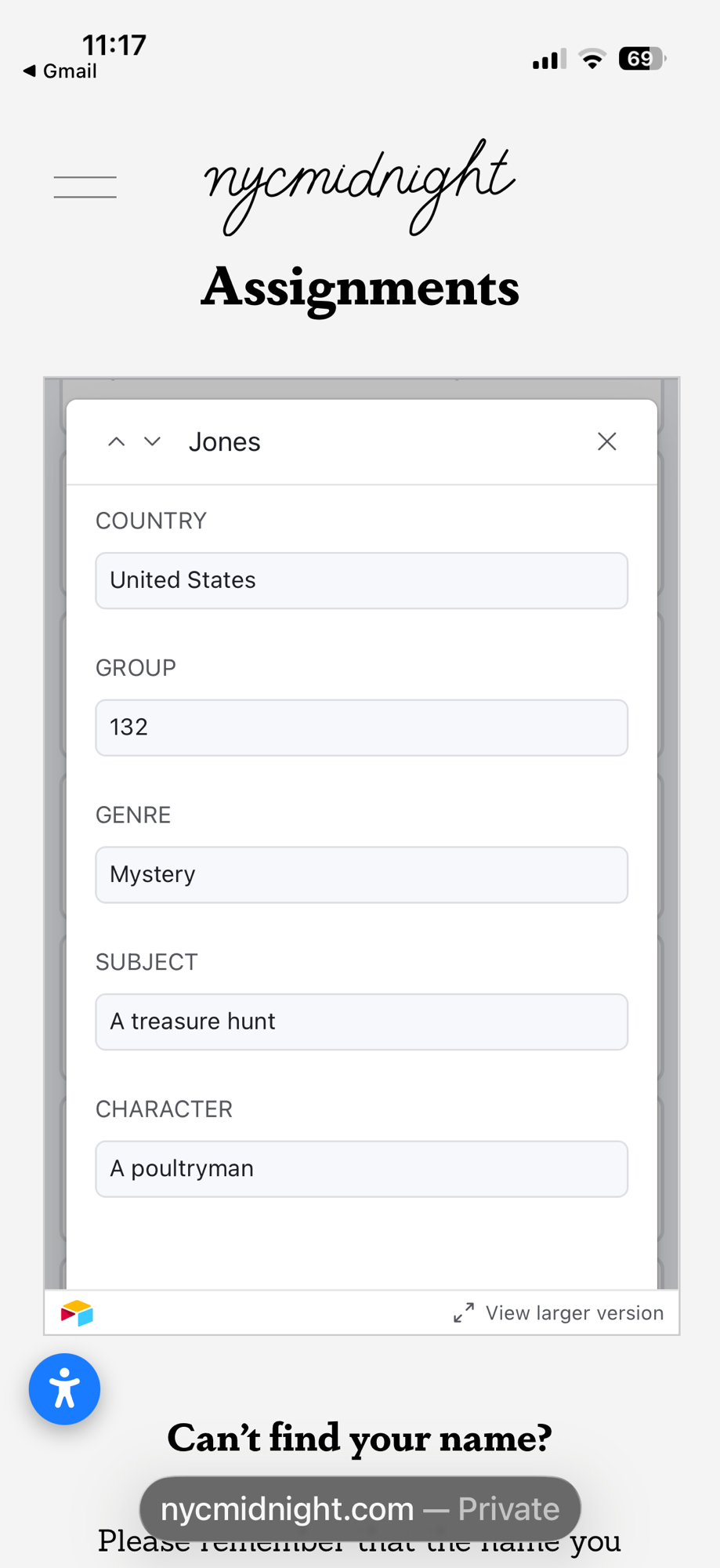The width and height of the screenshot is (720, 1568).
Task: Click the View larger version link
Action: [x=573, y=1312]
